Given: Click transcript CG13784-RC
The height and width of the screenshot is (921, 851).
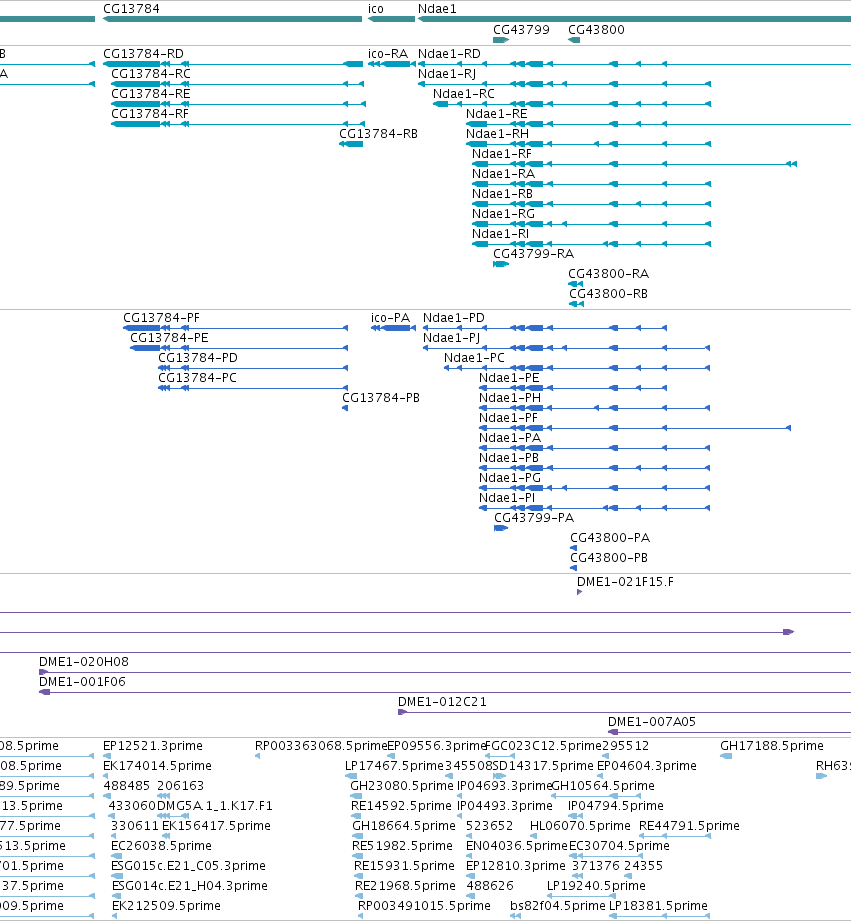Looking at the screenshot, I should point(238,84).
